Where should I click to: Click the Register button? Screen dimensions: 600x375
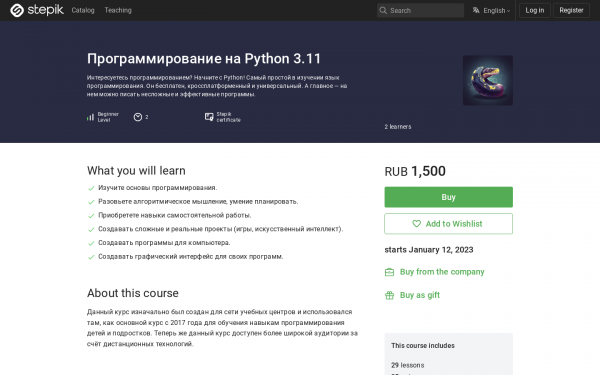pos(571,10)
